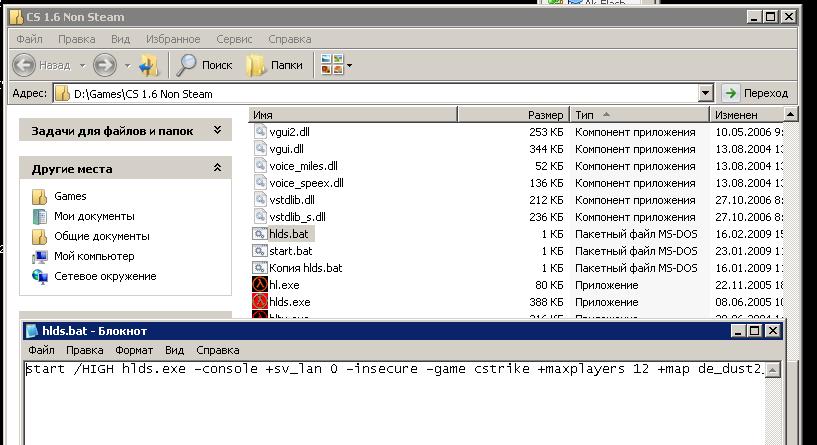
Task: Open Общие документы link
Action: (x=102, y=236)
